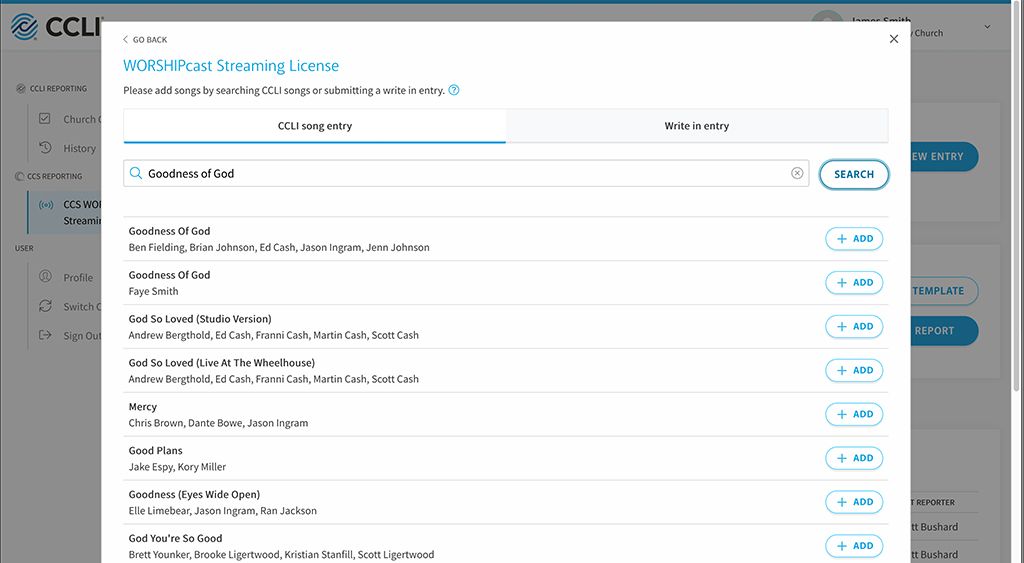The image size is (1024, 563).
Task: Select the first Goodness Of God title
Action: pyautogui.click(x=169, y=231)
